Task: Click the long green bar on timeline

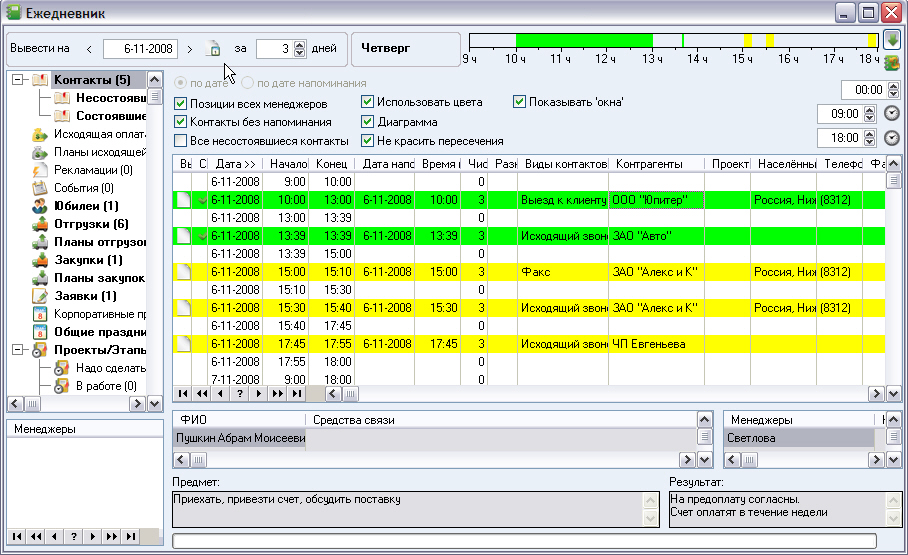Action: (584, 40)
